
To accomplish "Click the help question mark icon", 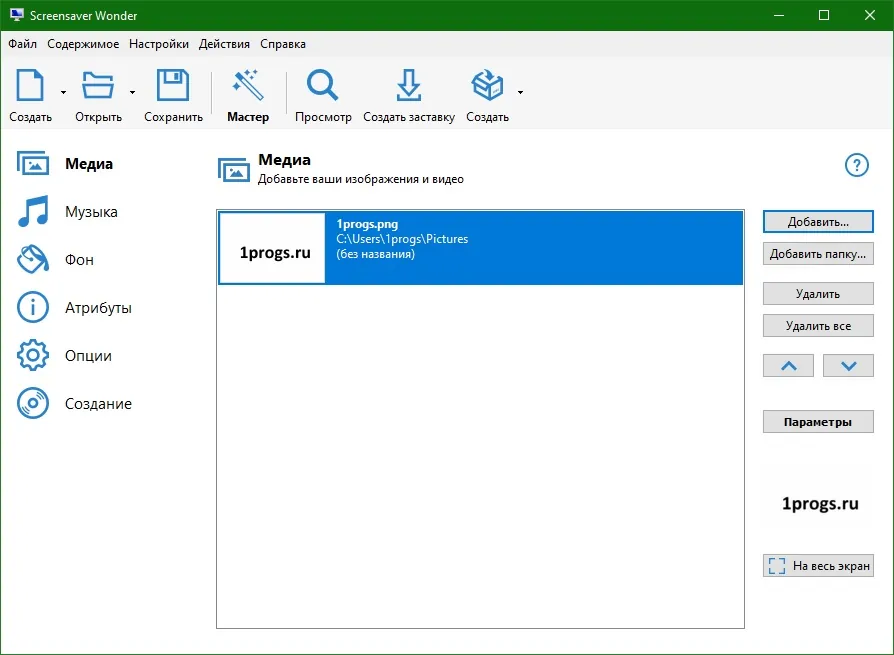I will click(856, 165).
